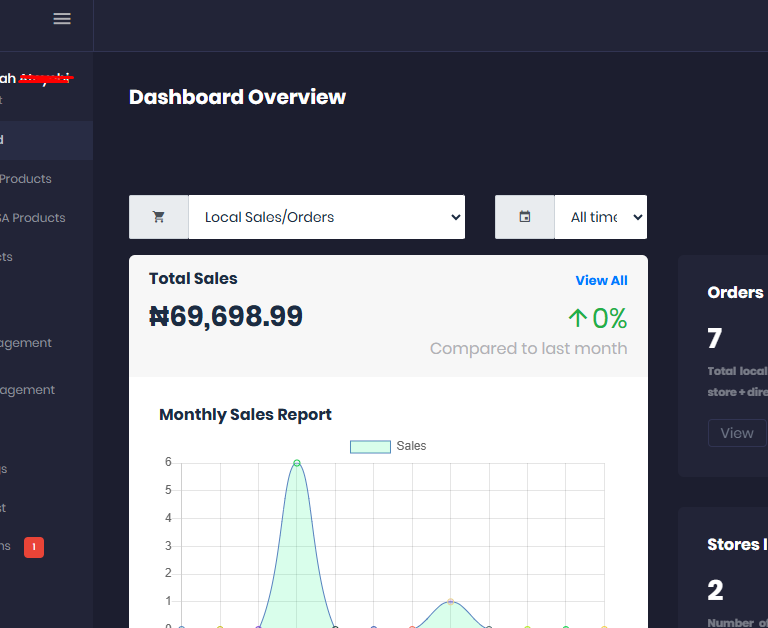Click the Orders count number 7
Image resolution: width=768 pixels, height=628 pixels.
tap(714, 339)
